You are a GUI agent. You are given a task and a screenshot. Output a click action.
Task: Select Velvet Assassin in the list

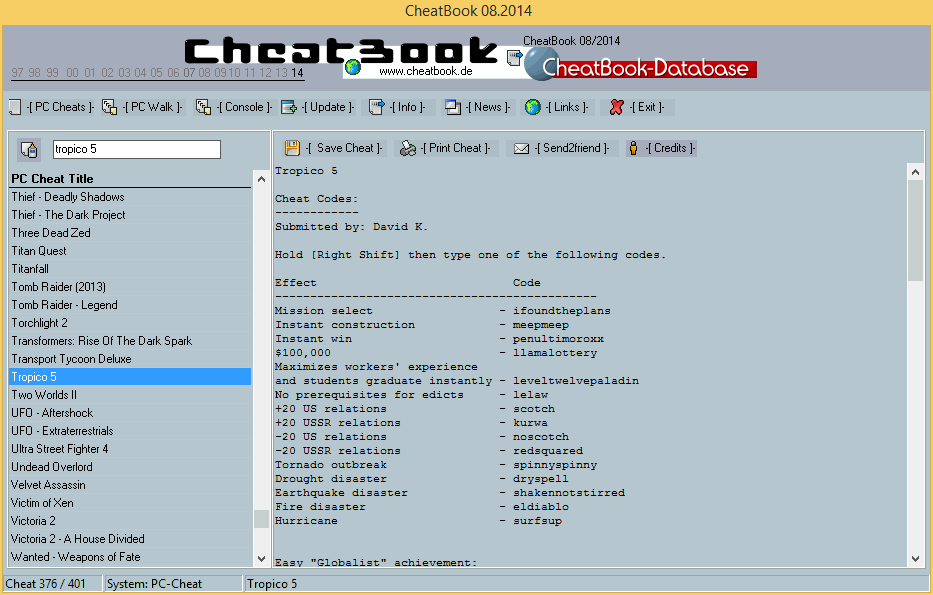[x=131, y=485]
